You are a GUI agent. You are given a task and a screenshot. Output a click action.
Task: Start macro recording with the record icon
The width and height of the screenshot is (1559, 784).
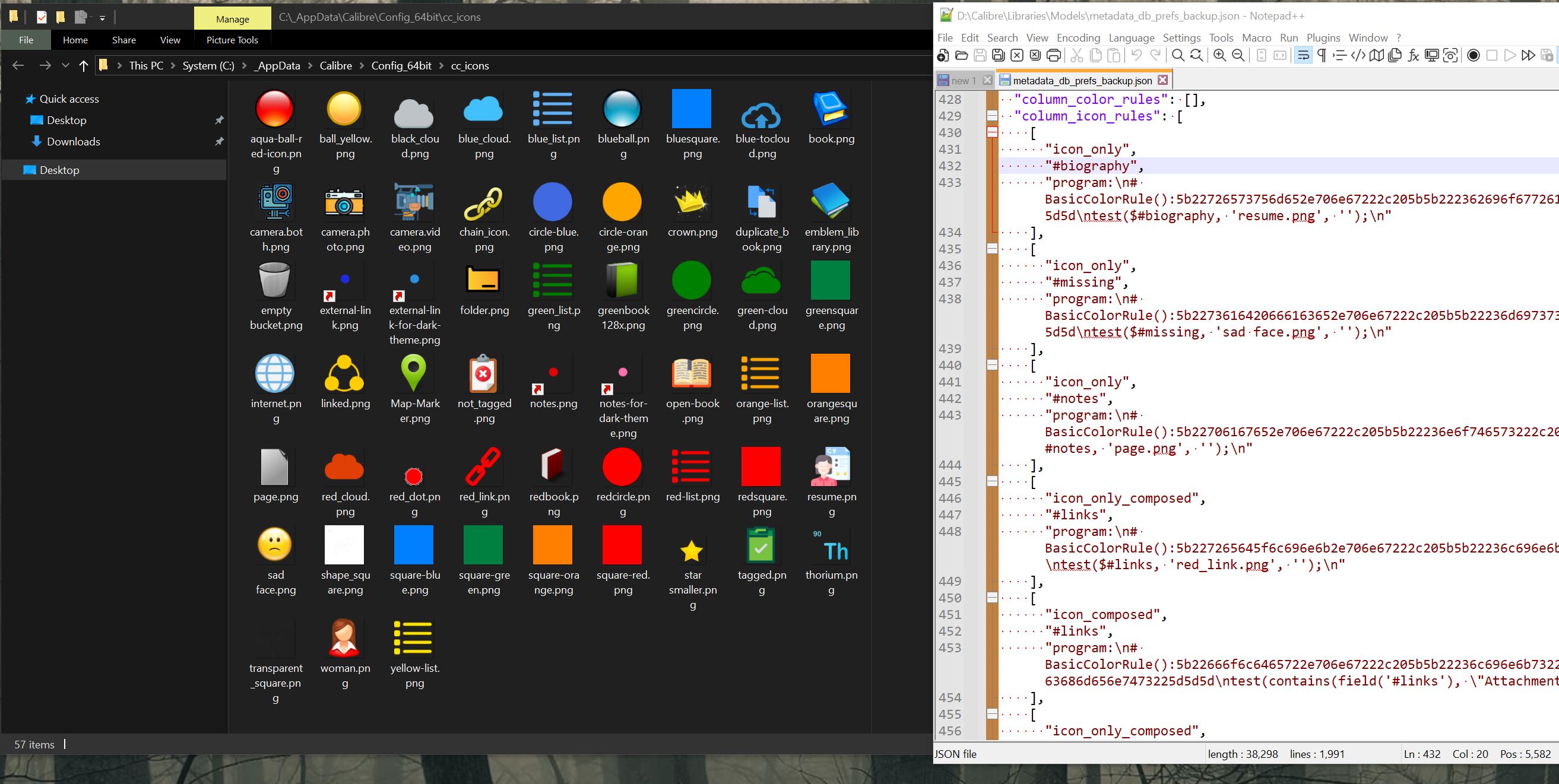1474,56
